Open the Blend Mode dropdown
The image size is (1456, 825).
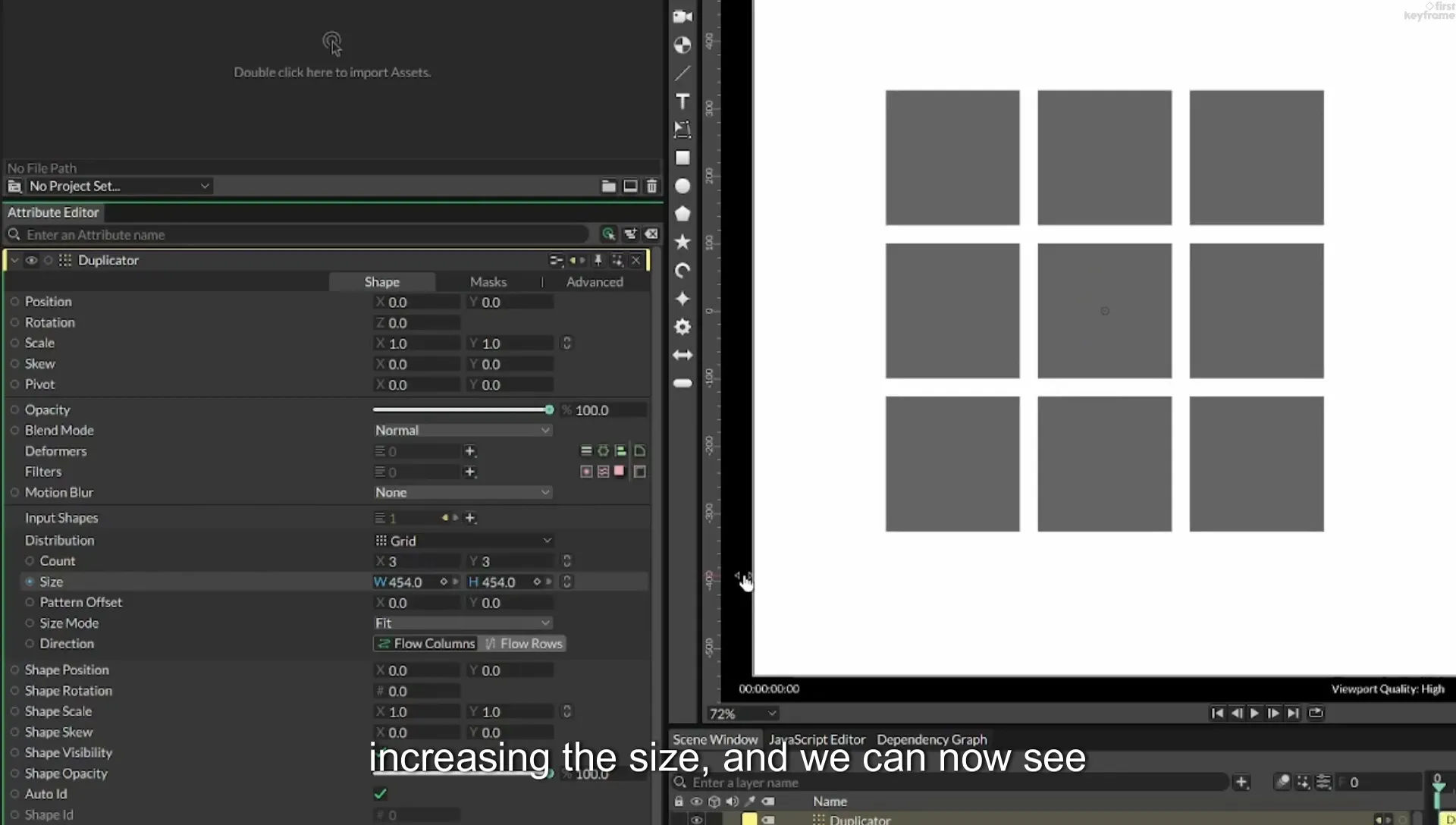coord(463,430)
